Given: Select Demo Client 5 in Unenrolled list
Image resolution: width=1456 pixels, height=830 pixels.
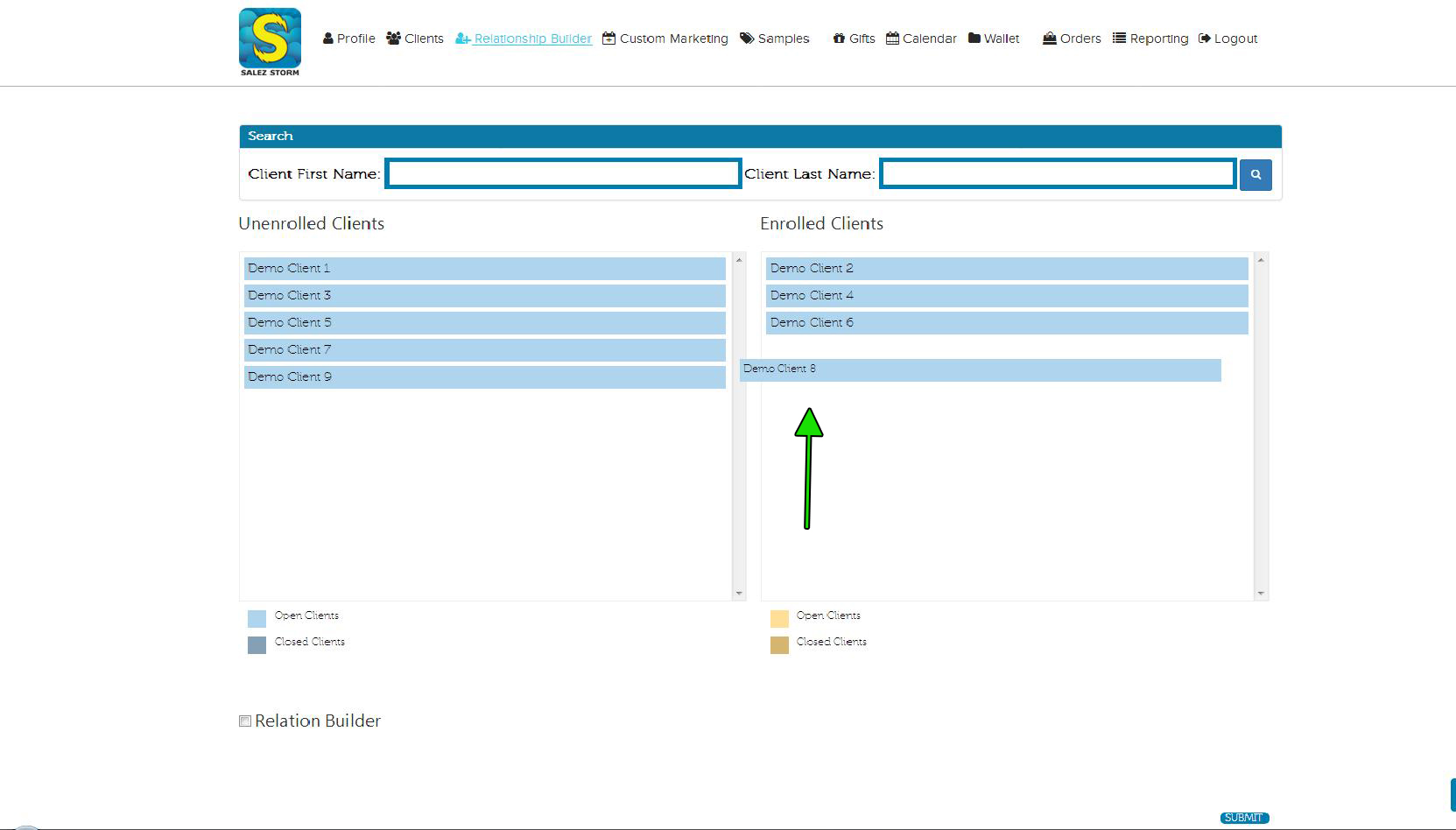Looking at the screenshot, I should tap(484, 323).
